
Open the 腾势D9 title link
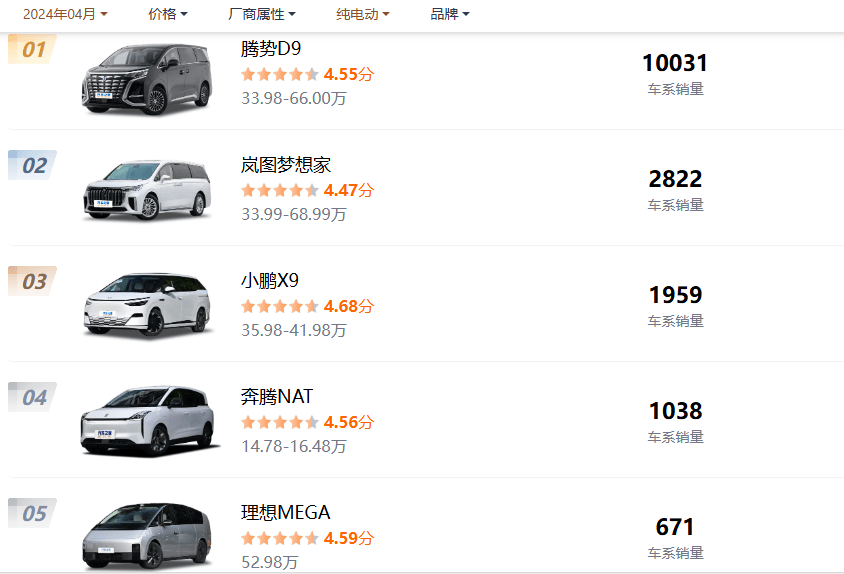[271, 49]
